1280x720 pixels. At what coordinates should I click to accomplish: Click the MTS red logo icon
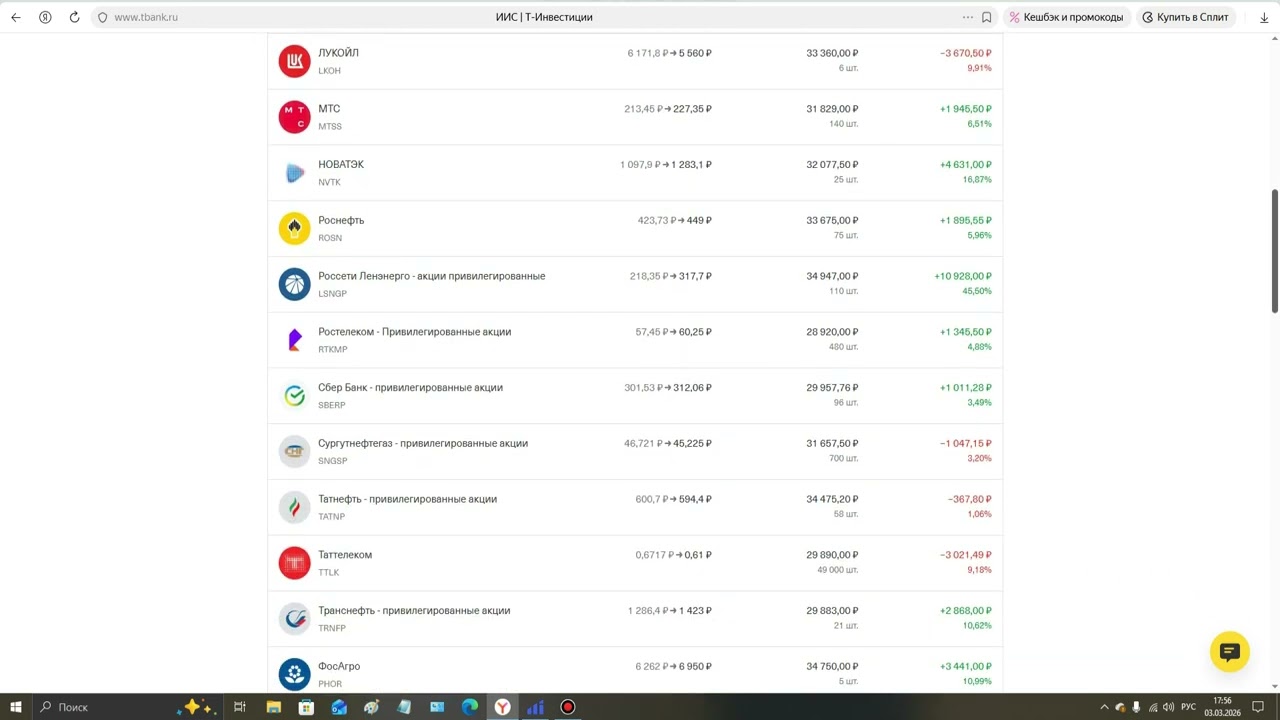294,117
